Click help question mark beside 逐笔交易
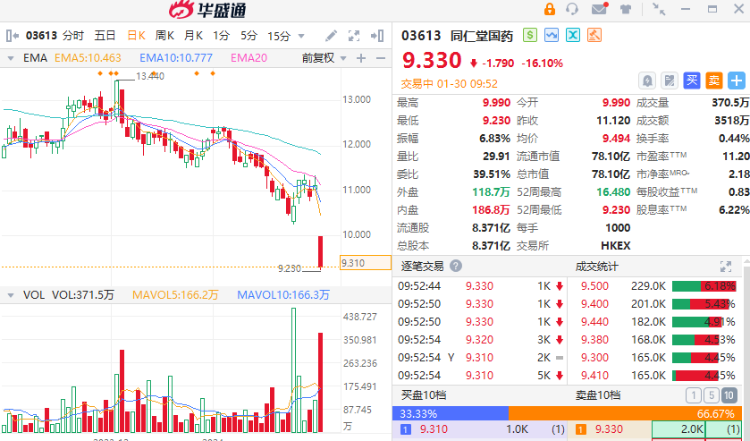The image size is (750, 441). point(456,266)
